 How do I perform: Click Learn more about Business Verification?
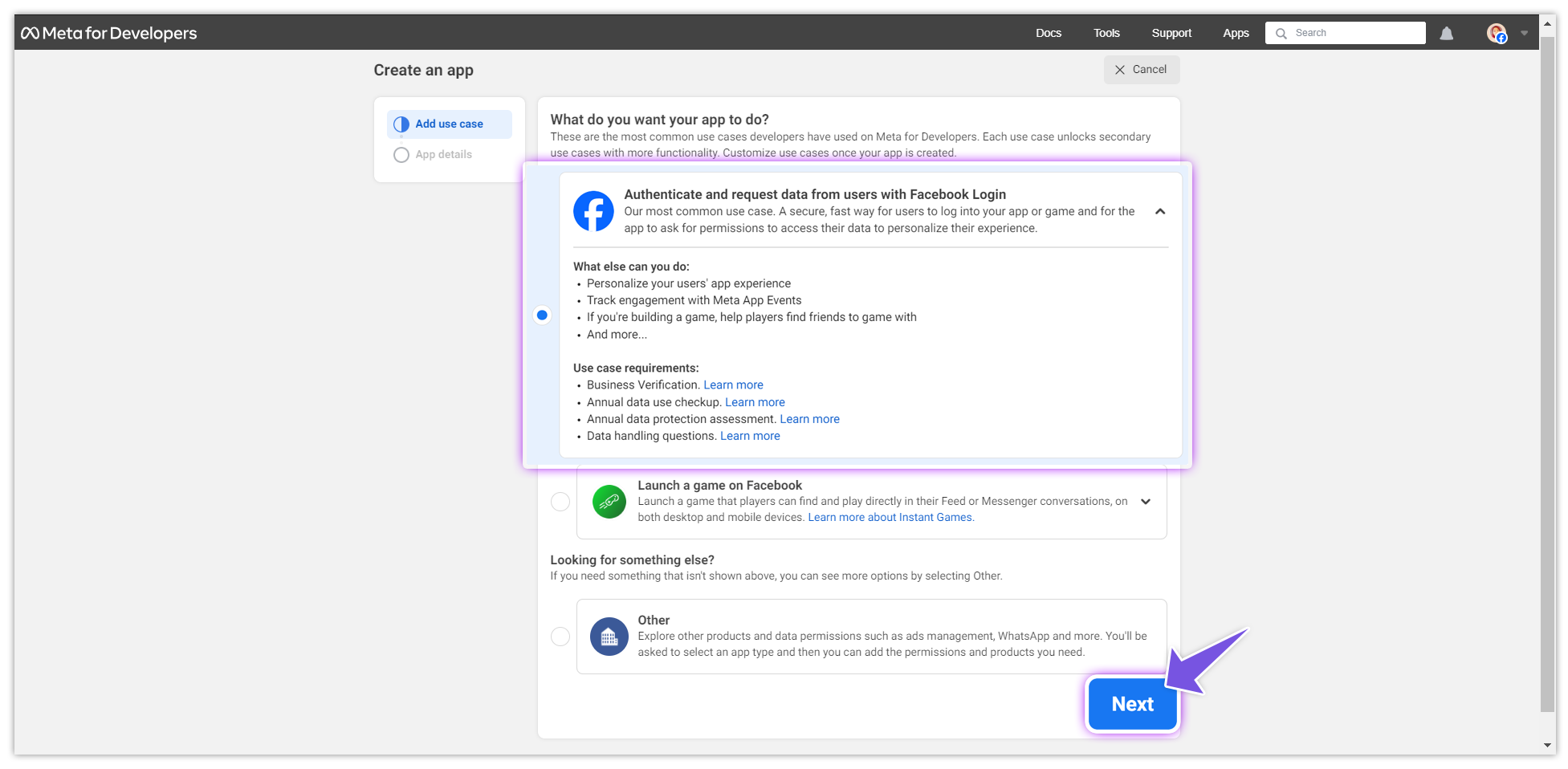point(733,384)
